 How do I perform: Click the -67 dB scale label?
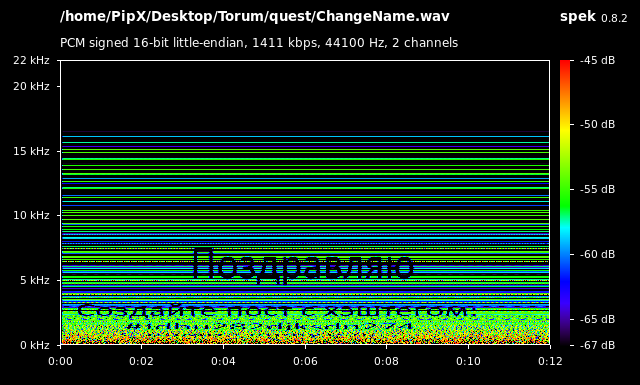pos(598,345)
